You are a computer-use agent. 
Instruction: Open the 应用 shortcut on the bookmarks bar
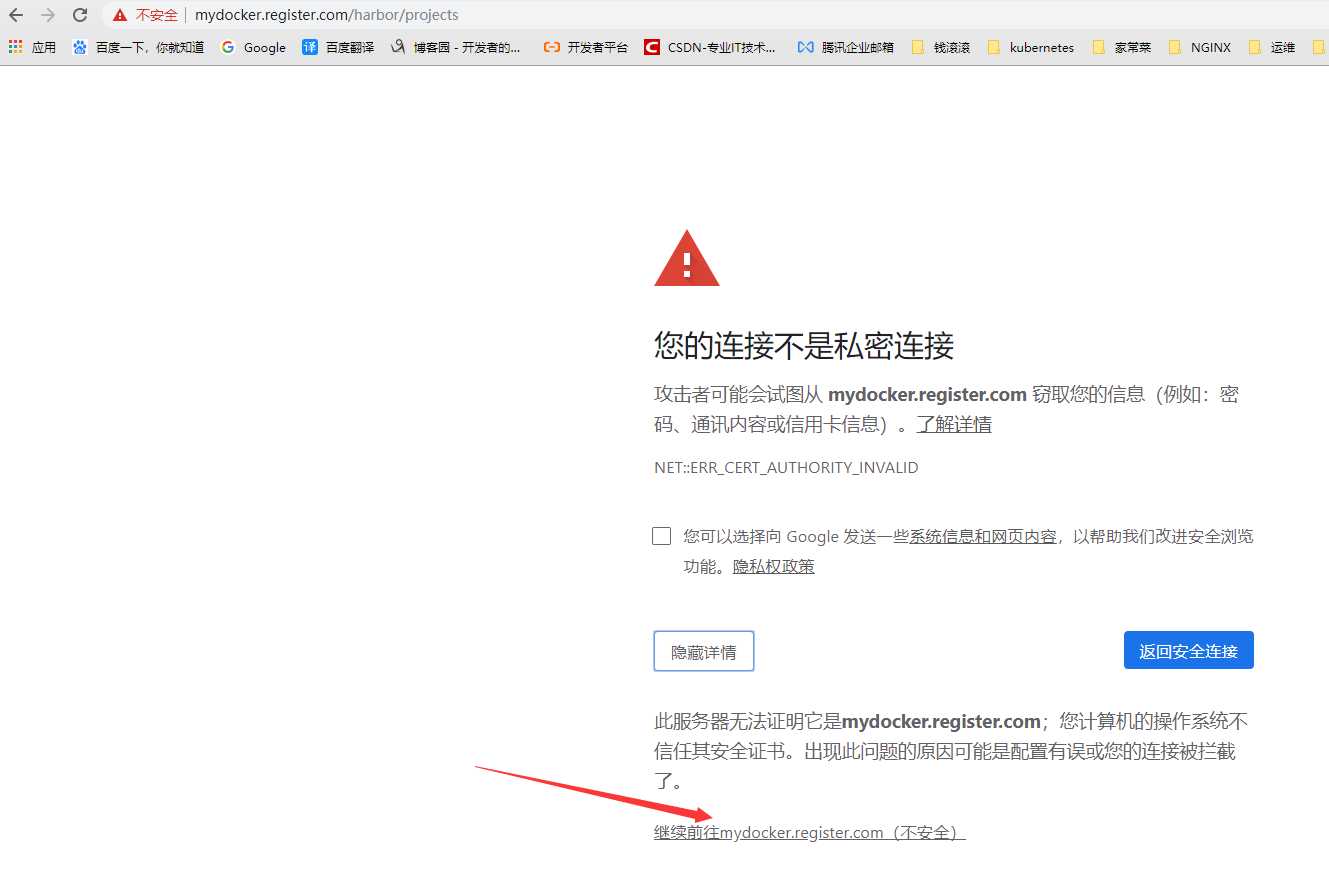click(32, 46)
